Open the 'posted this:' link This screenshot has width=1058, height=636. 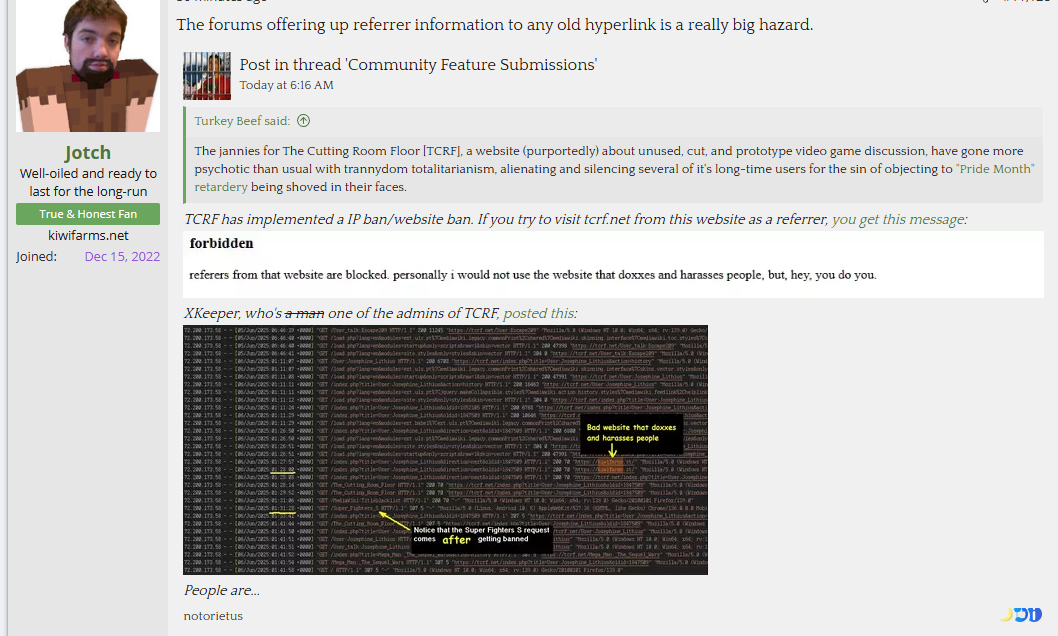point(540,313)
